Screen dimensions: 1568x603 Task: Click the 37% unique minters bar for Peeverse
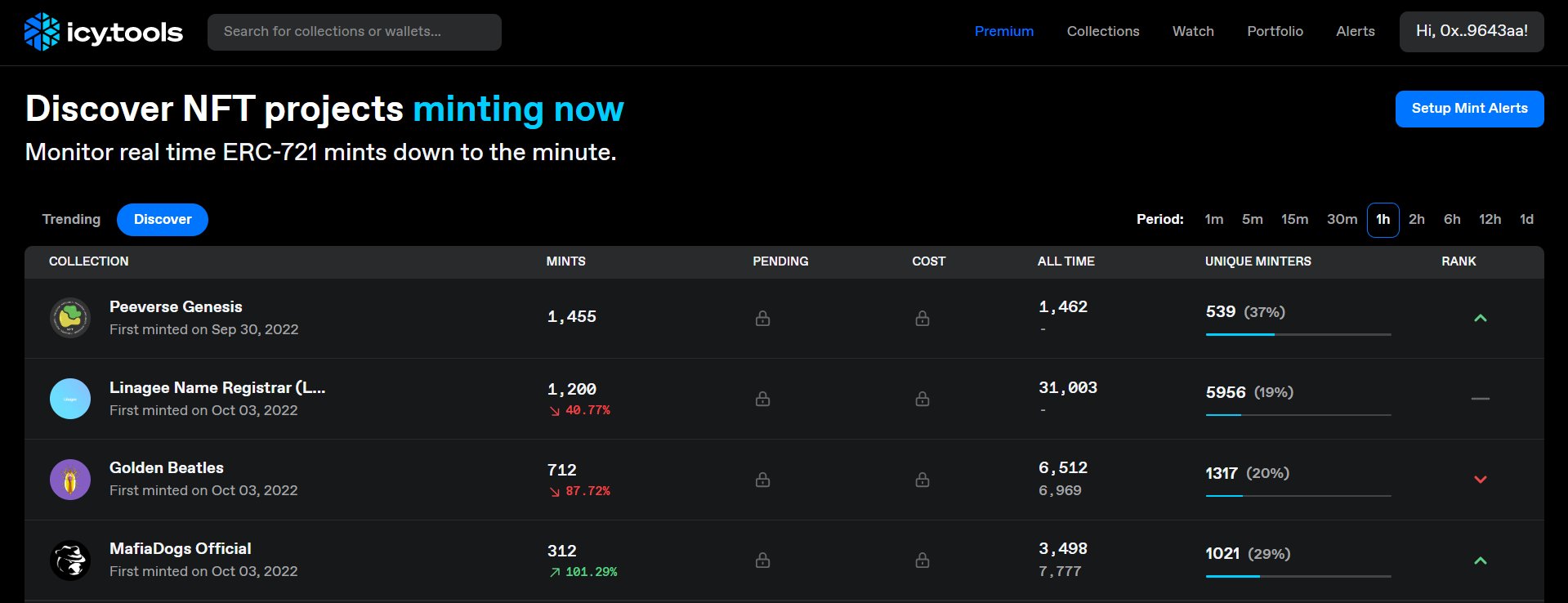pos(1298,334)
